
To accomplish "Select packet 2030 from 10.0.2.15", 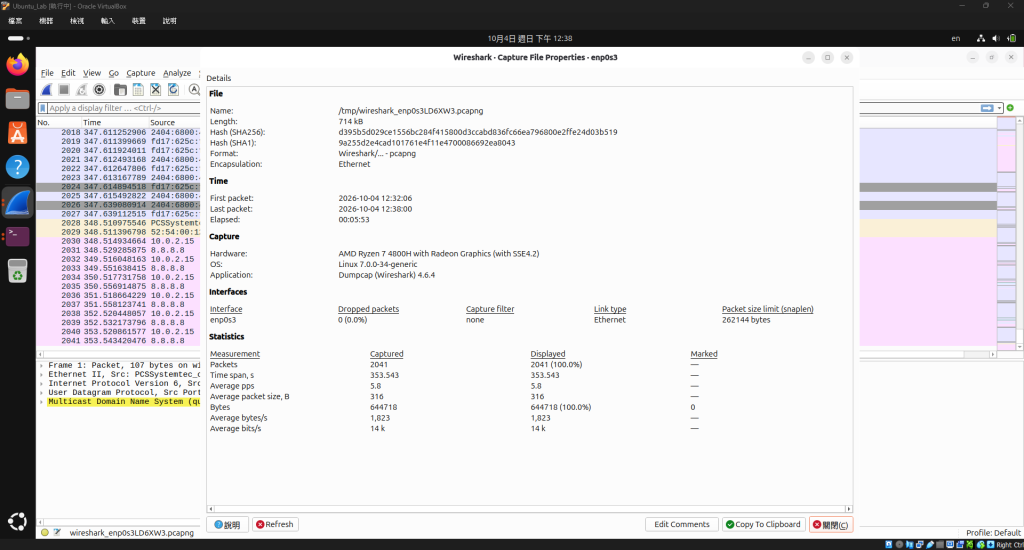I will point(118,241).
